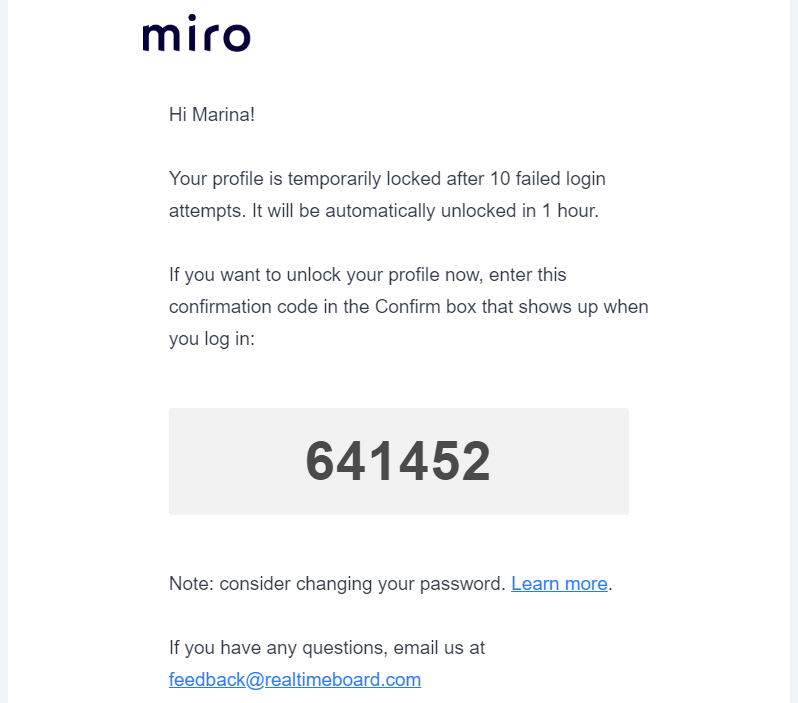Click the words you log in
This screenshot has width=798, height=703.
[x=211, y=339]
